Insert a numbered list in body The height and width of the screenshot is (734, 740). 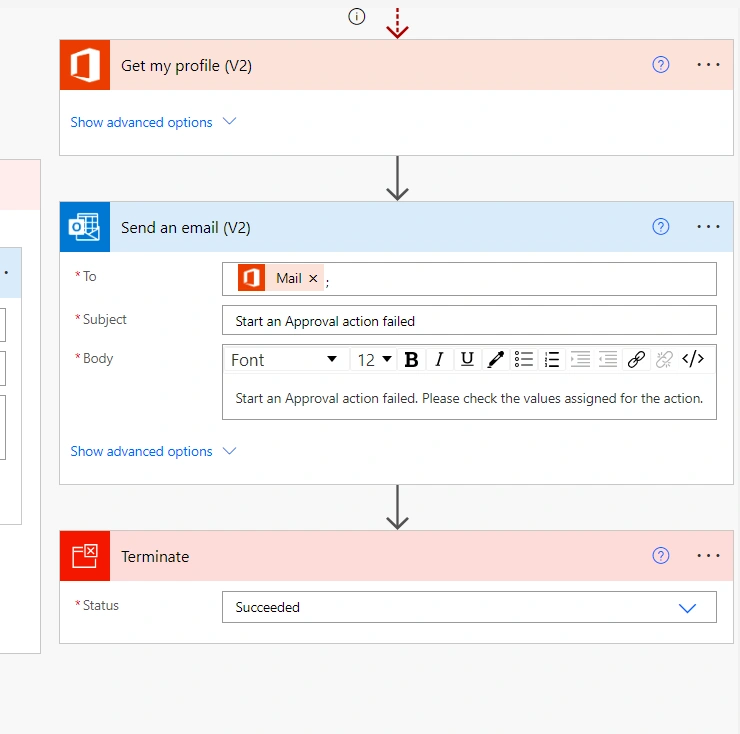tap(552, 360)
